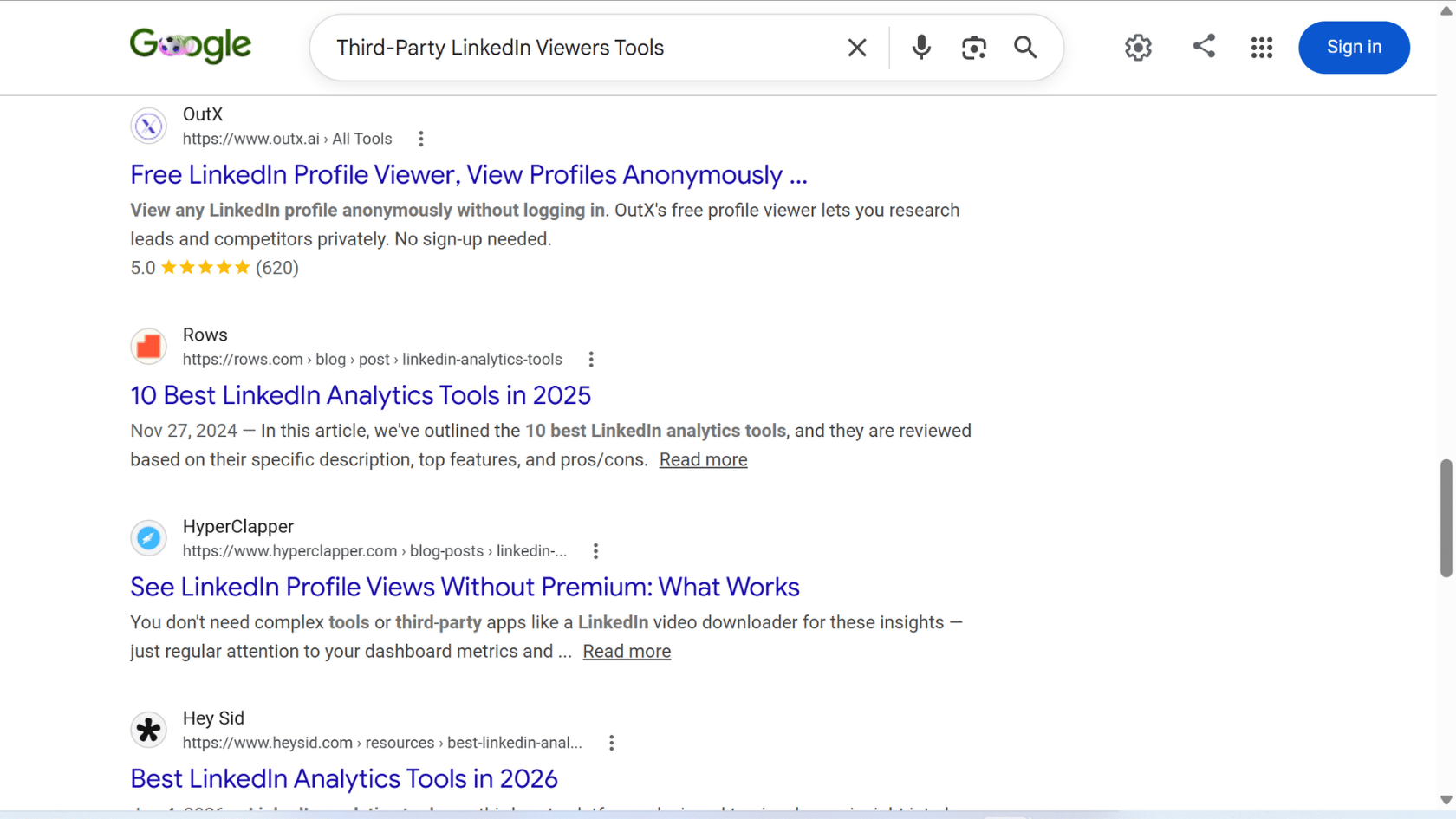Click the scrollbar up arrow
Image resolution: width=1456 pixels, height=819 pixels.
pyautogui.click(x=1446, y=10)
